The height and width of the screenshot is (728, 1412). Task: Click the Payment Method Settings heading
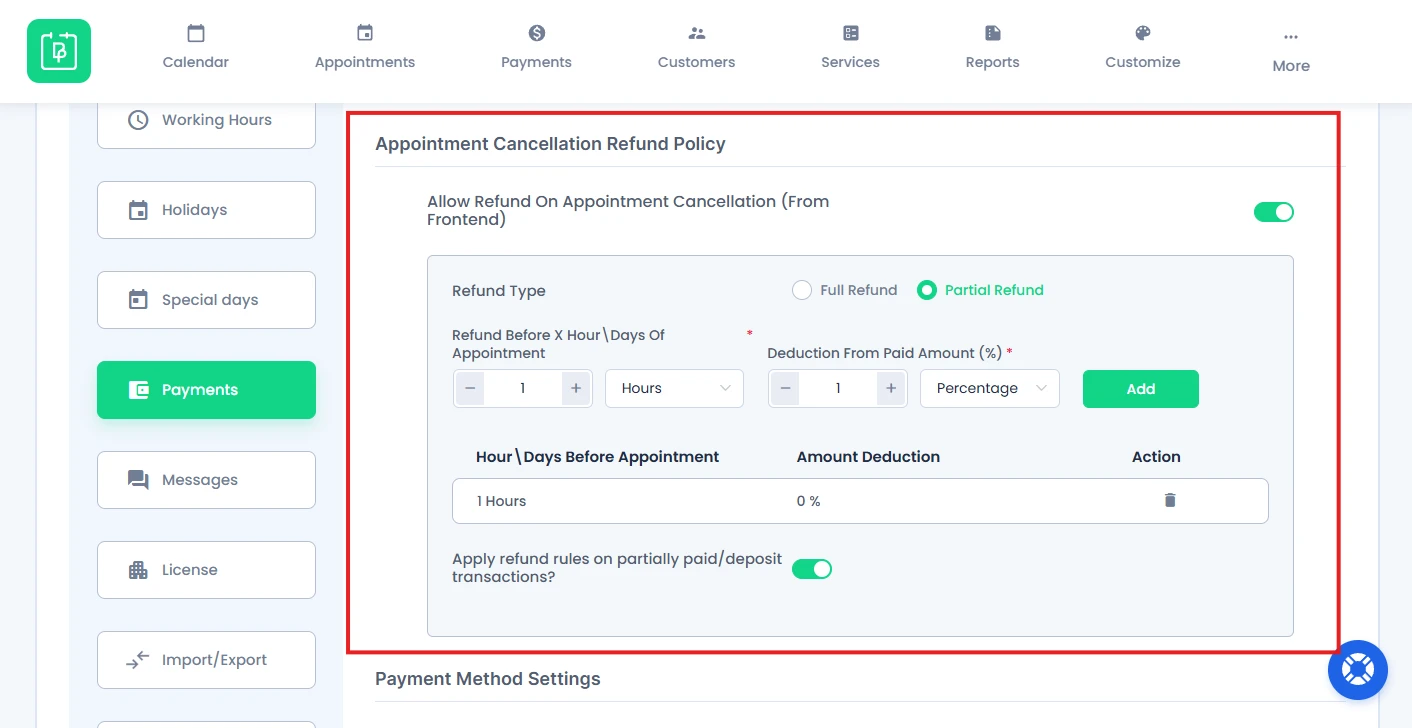(488, 679)
